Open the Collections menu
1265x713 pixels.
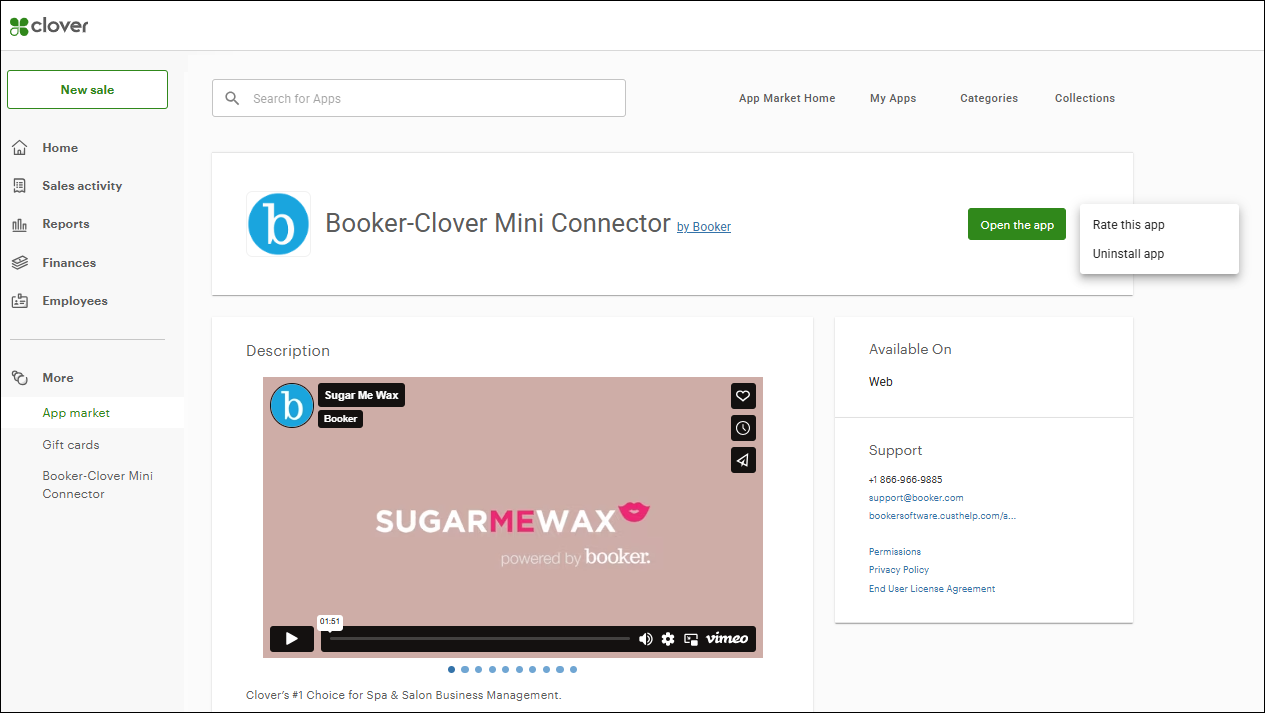[x=1084, y=97]
